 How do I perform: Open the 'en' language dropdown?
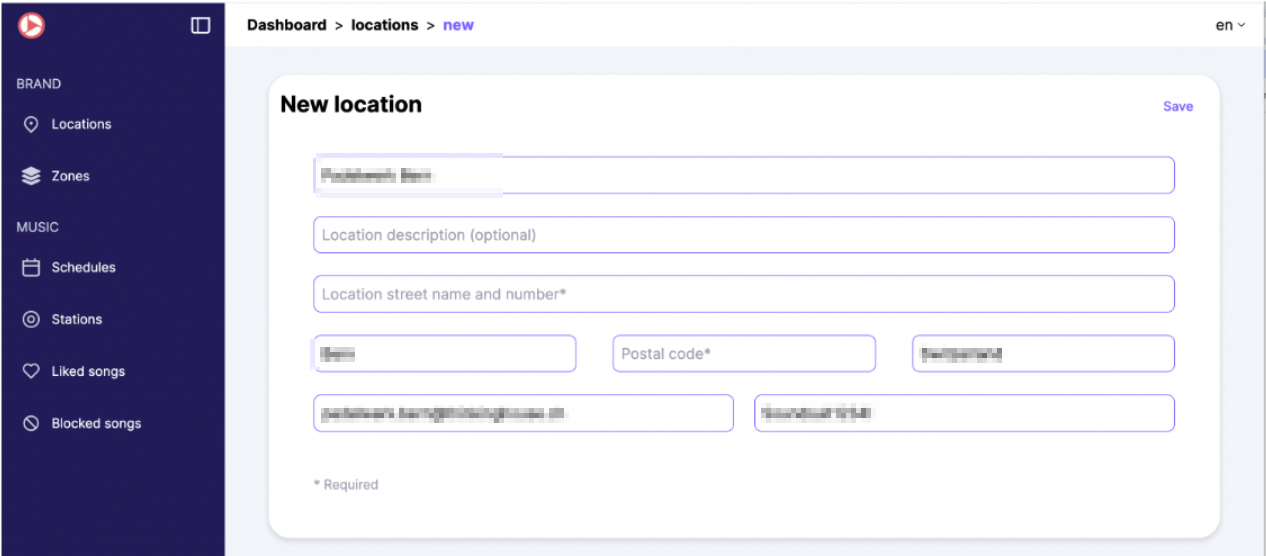pyautogui.click(x=1230, y=26)
